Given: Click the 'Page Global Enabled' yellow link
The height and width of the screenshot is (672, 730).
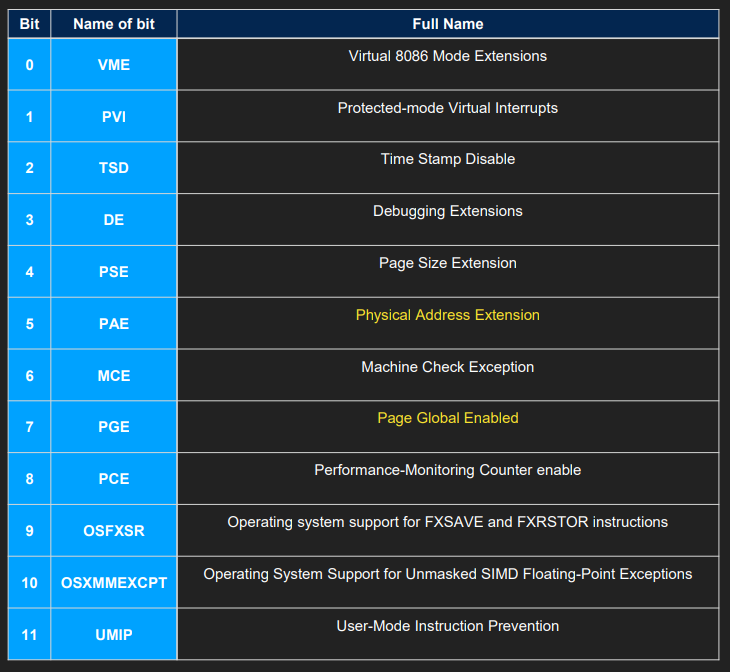Looking at the screenshot, I should (447, 418).
